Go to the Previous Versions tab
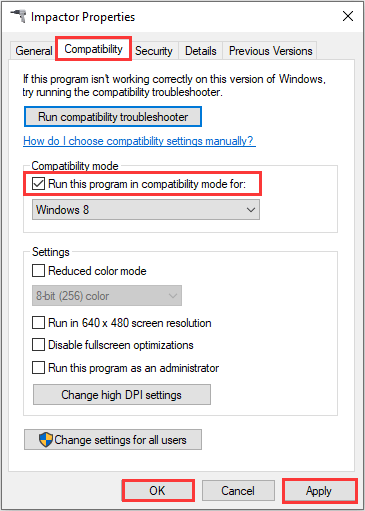 click(x=270, y=51)
